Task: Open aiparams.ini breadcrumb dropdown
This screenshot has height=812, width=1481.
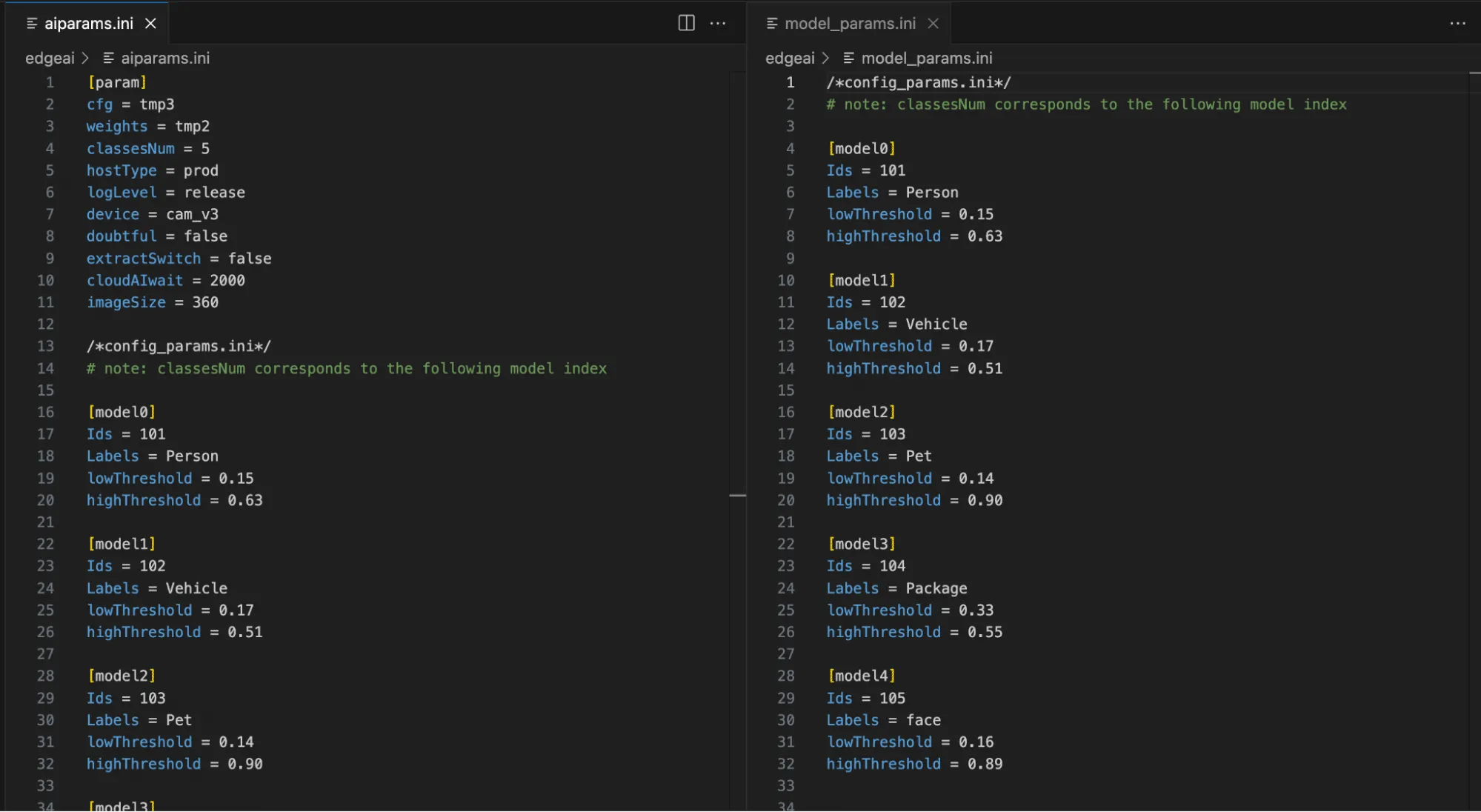Action: click(x=164, y=58)
